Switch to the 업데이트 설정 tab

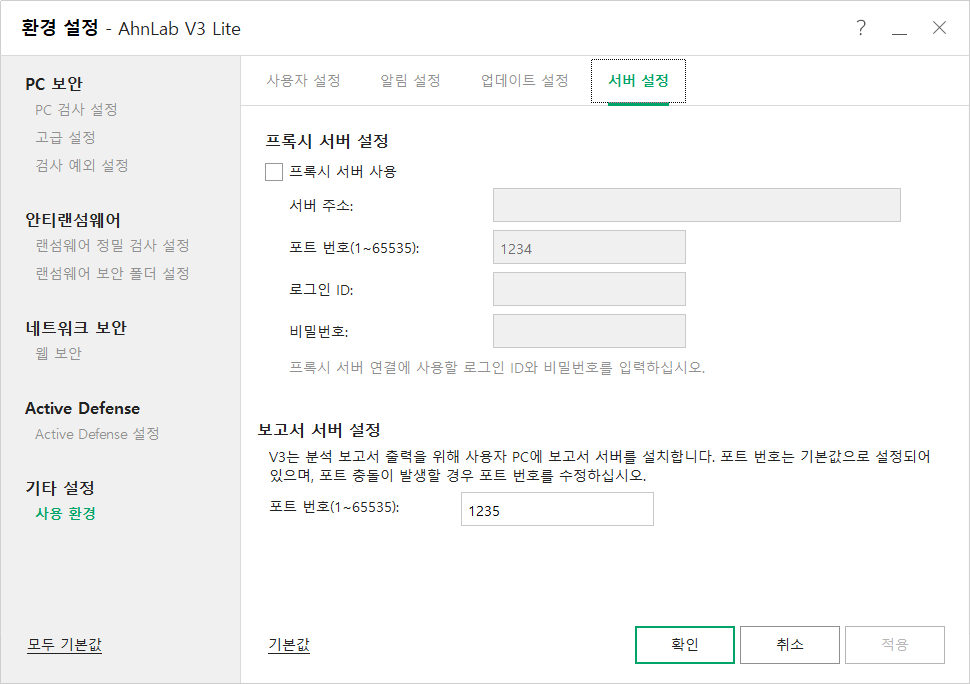click(x=525, y=81)
